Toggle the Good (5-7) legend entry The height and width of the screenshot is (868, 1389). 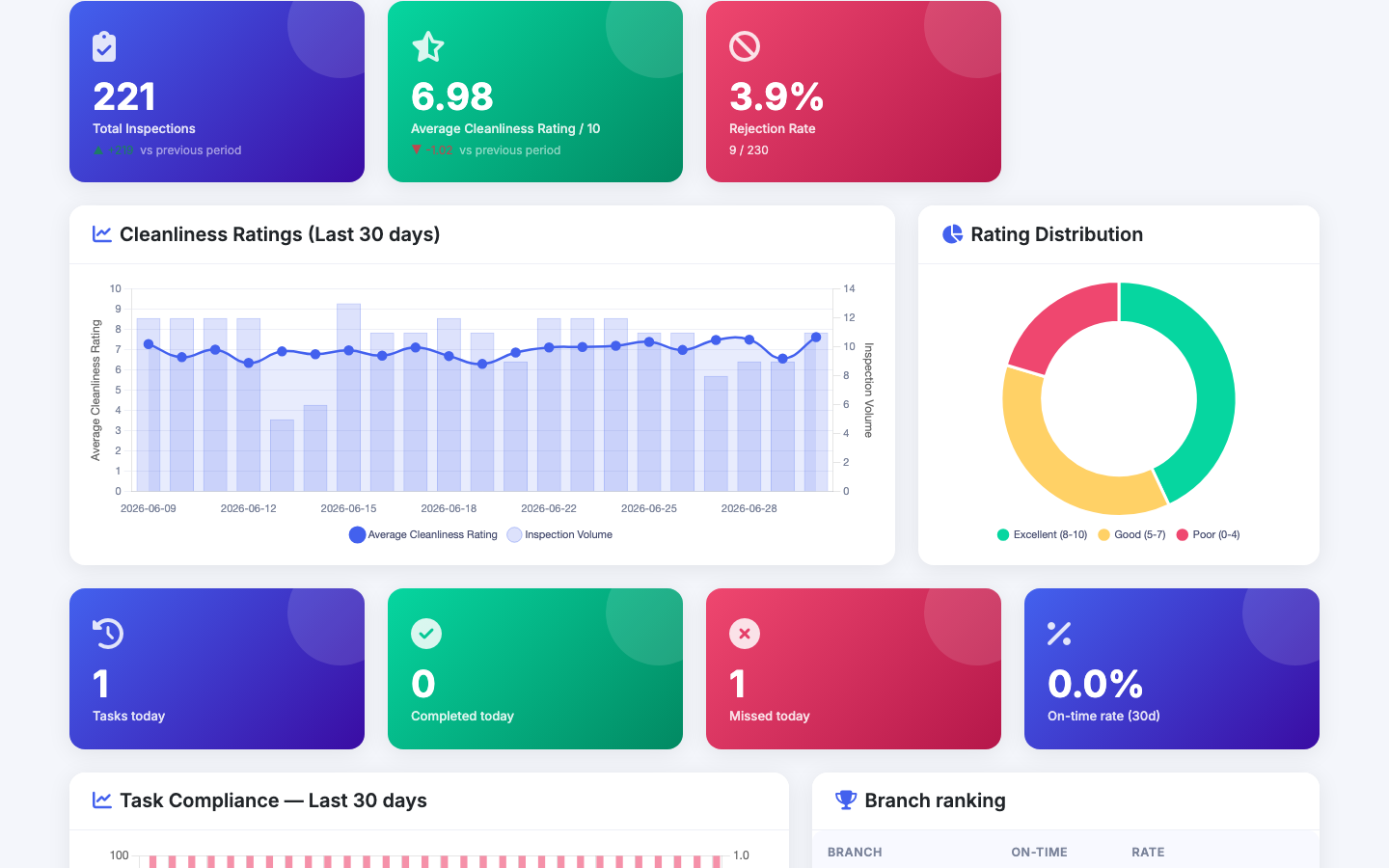click(x=1131, y=534)
